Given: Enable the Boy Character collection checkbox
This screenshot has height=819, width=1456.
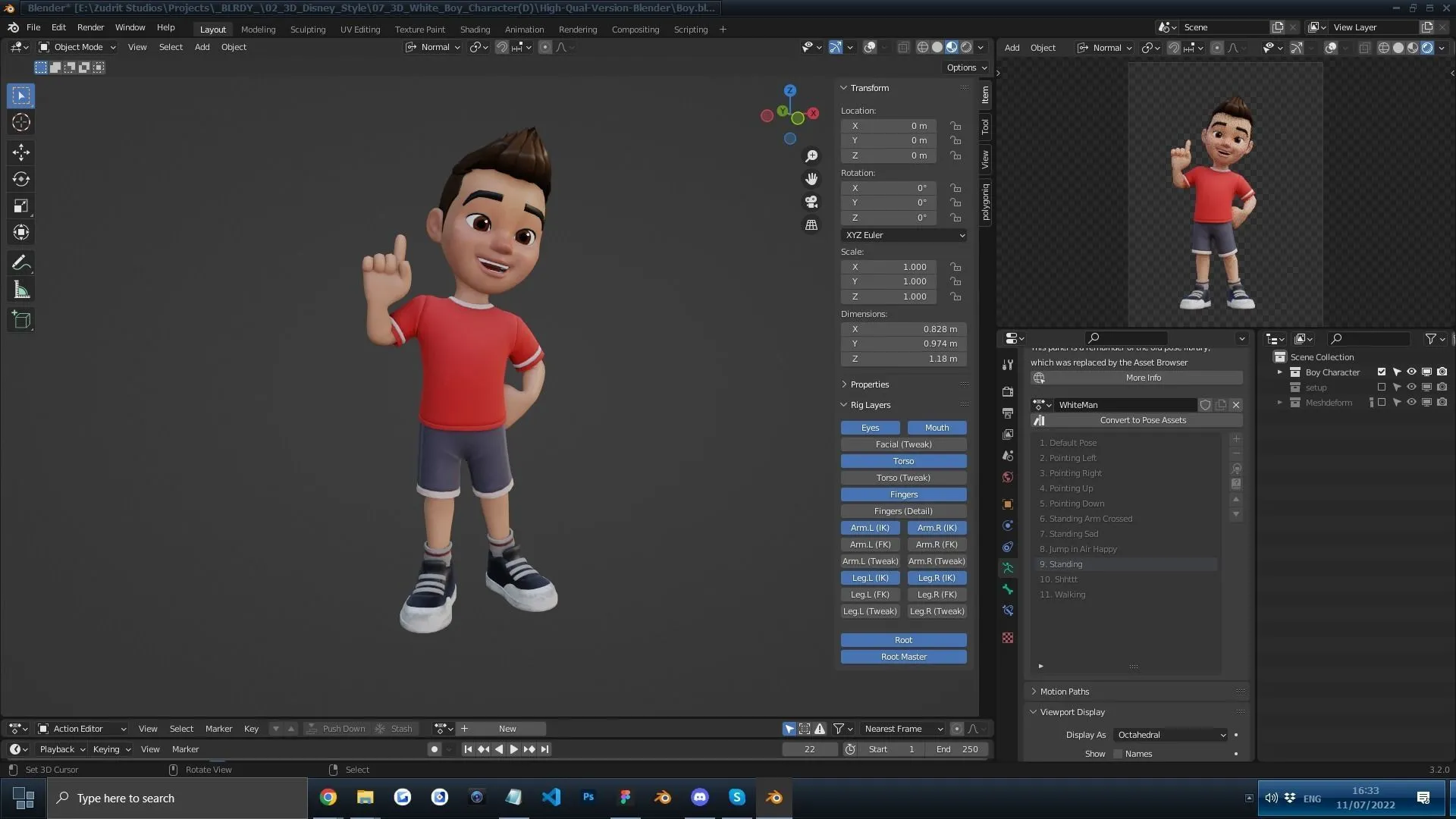Looking at the screenshot, I should [1382, 372].
